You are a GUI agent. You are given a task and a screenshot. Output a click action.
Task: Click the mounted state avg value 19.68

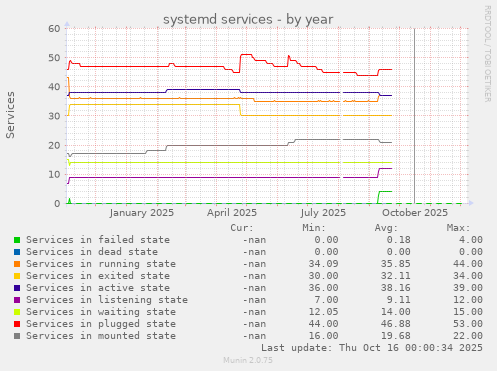396,336
